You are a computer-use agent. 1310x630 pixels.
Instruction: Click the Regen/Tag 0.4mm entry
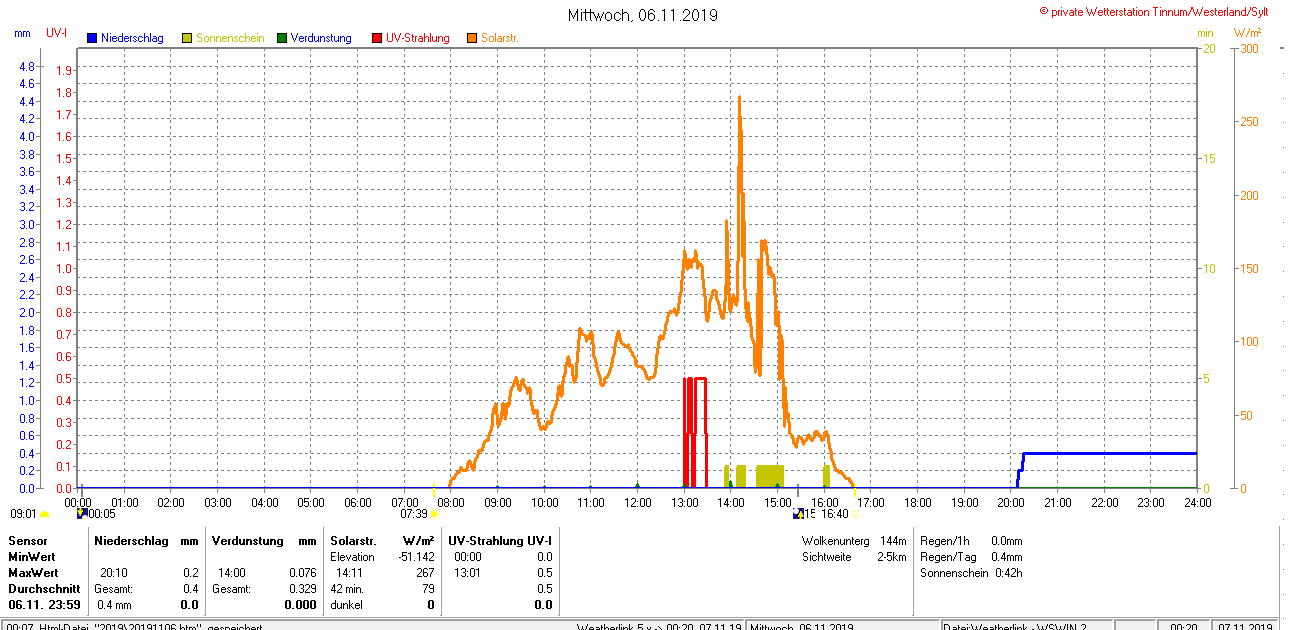pos(971,557)
